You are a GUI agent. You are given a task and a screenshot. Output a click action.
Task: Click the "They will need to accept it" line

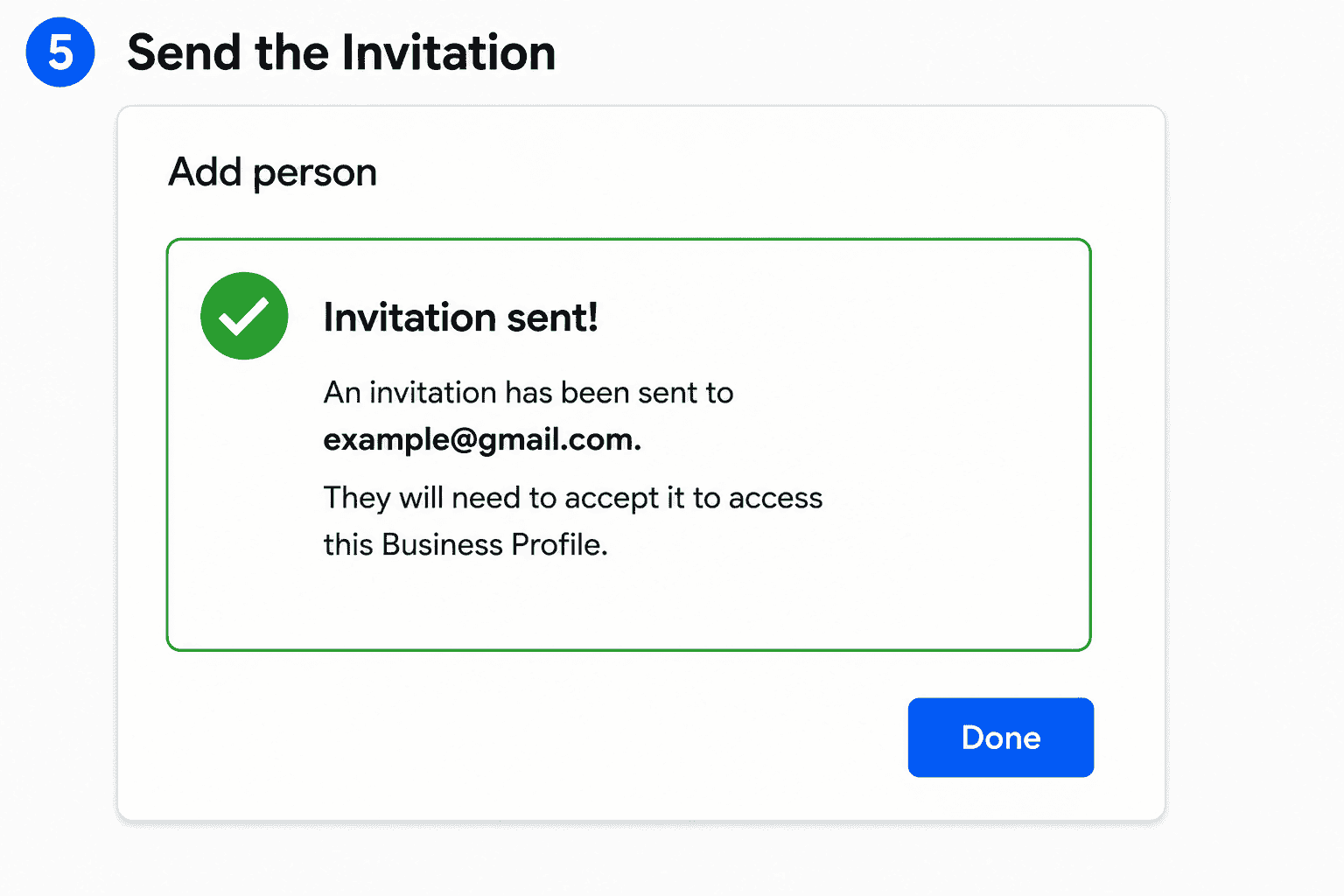[573, 498]
